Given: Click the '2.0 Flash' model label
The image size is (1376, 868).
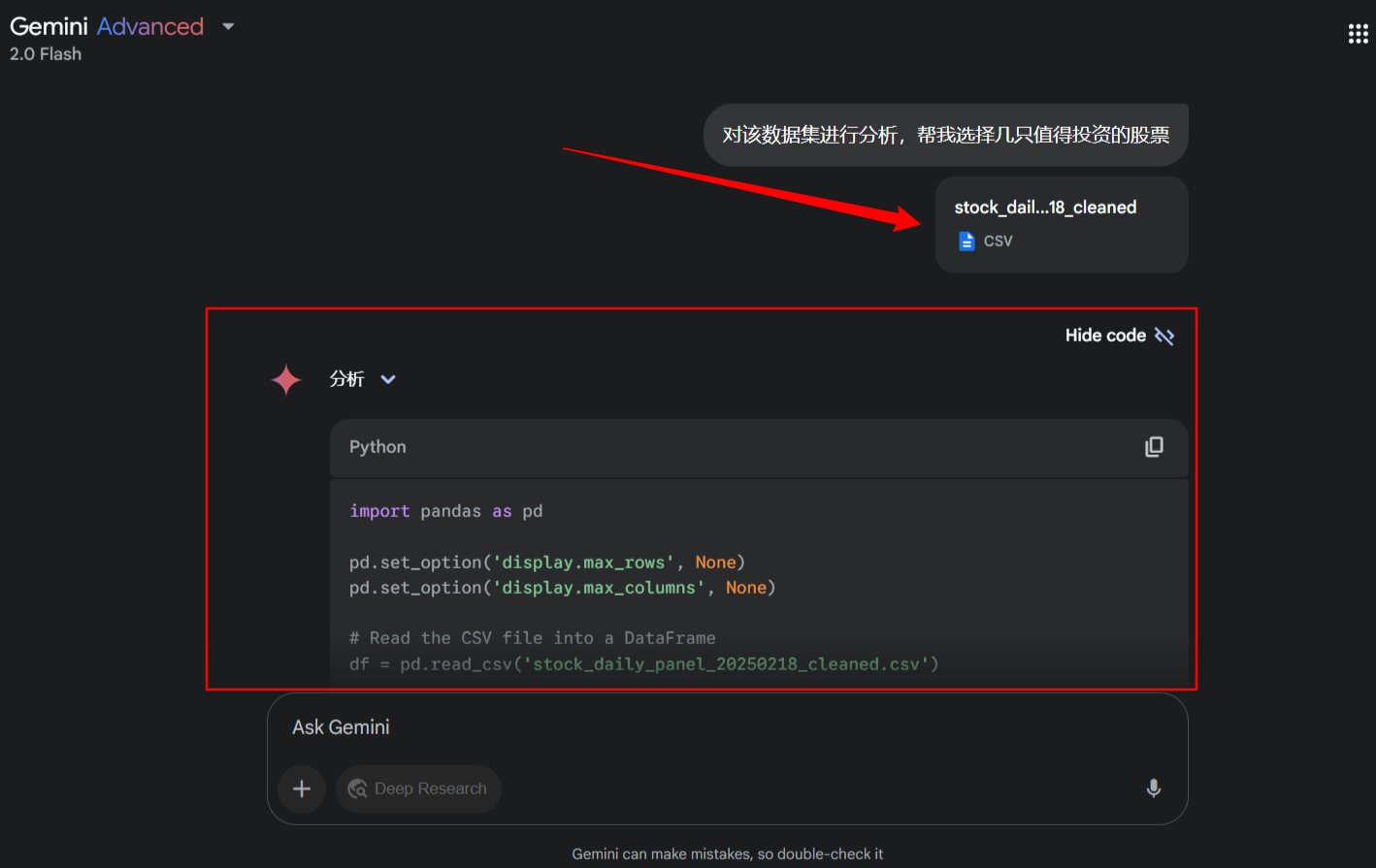Looking at the screenshot, I should tap(46, 54).
